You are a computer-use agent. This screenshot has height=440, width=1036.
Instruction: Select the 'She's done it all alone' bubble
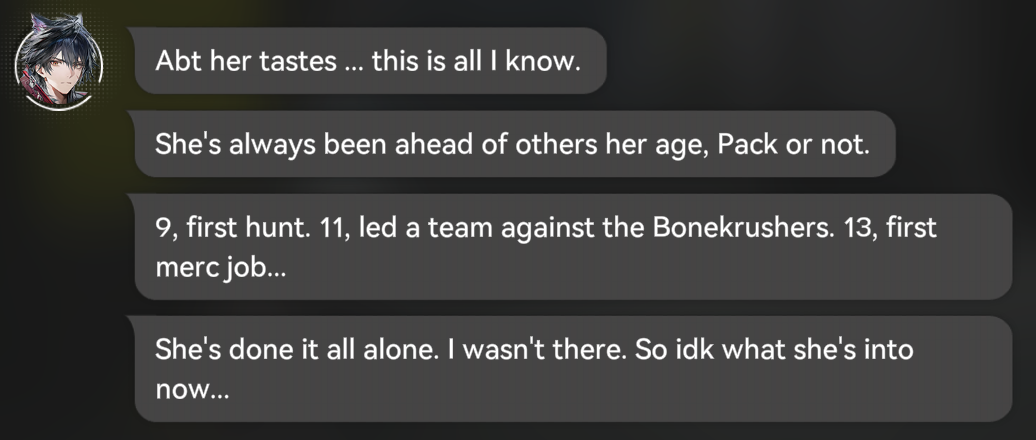[573, 369]
